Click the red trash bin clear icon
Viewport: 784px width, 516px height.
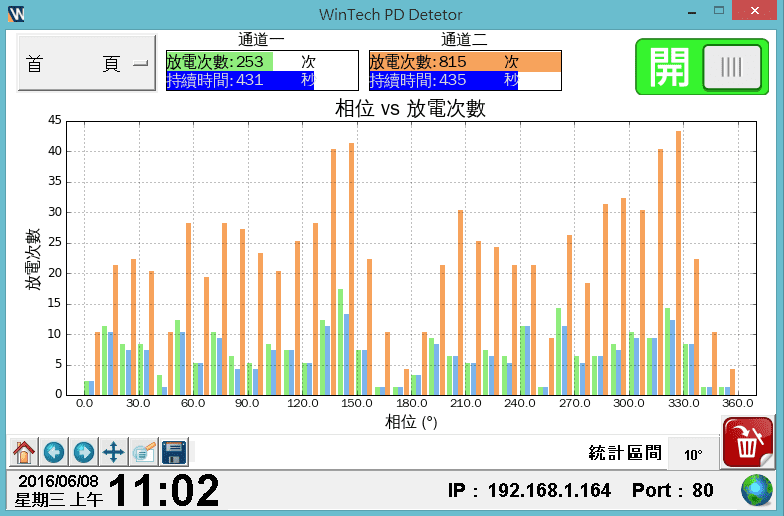click(x=745, y=440)
